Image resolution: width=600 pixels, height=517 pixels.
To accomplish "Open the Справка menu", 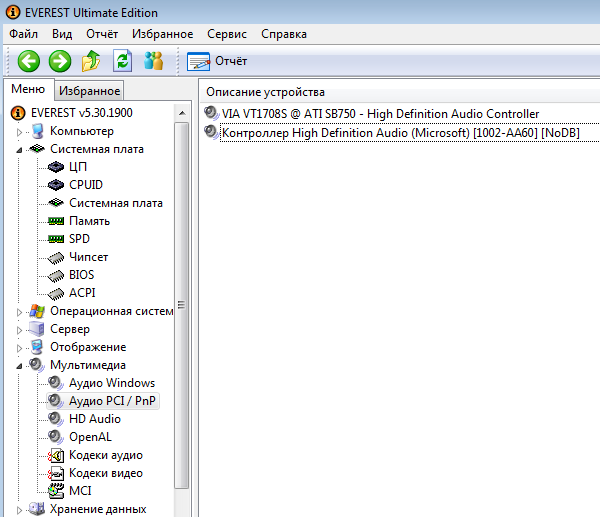I will (x=284, y=34).
